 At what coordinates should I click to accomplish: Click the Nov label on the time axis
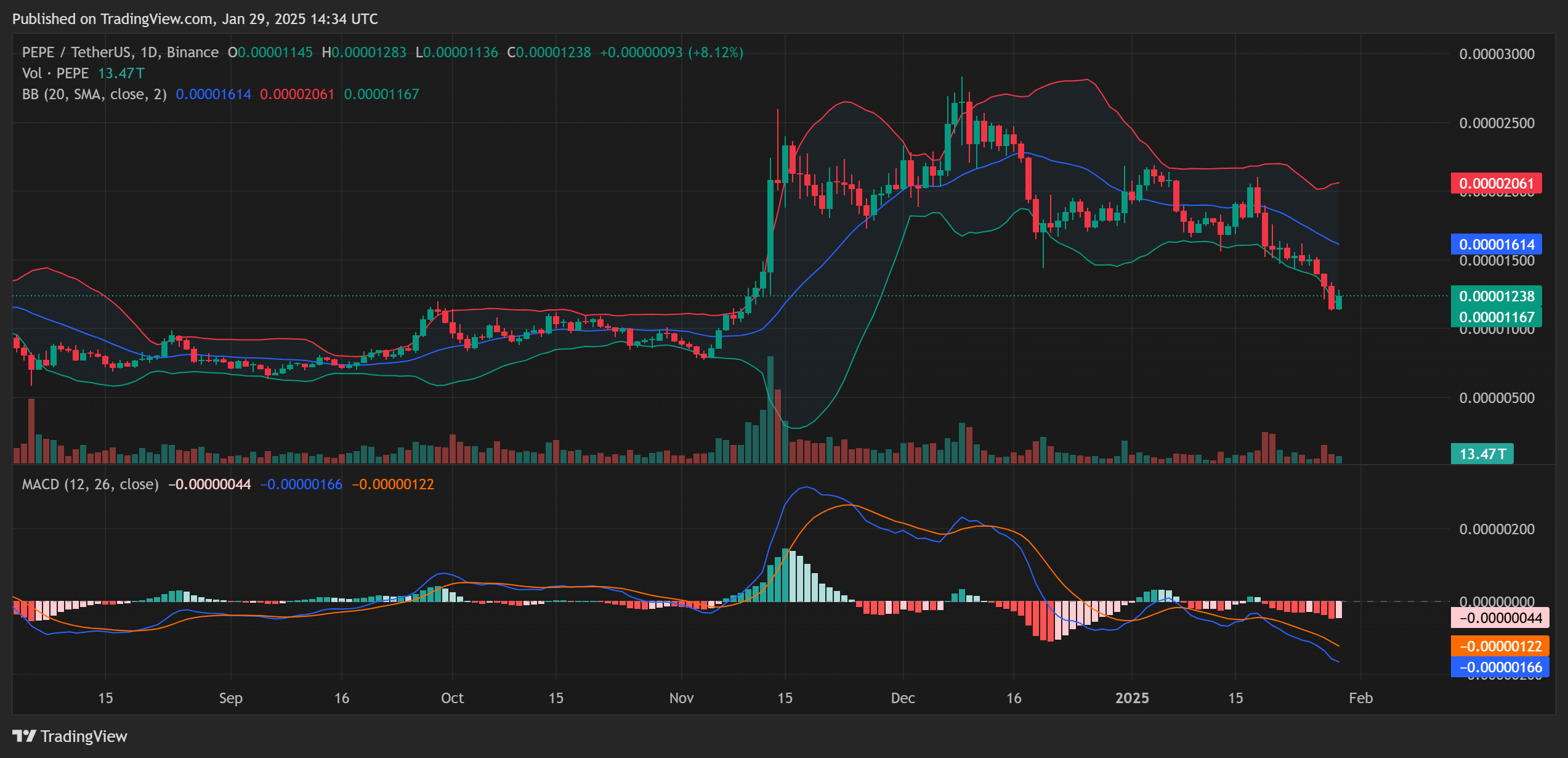click(682, 698)
